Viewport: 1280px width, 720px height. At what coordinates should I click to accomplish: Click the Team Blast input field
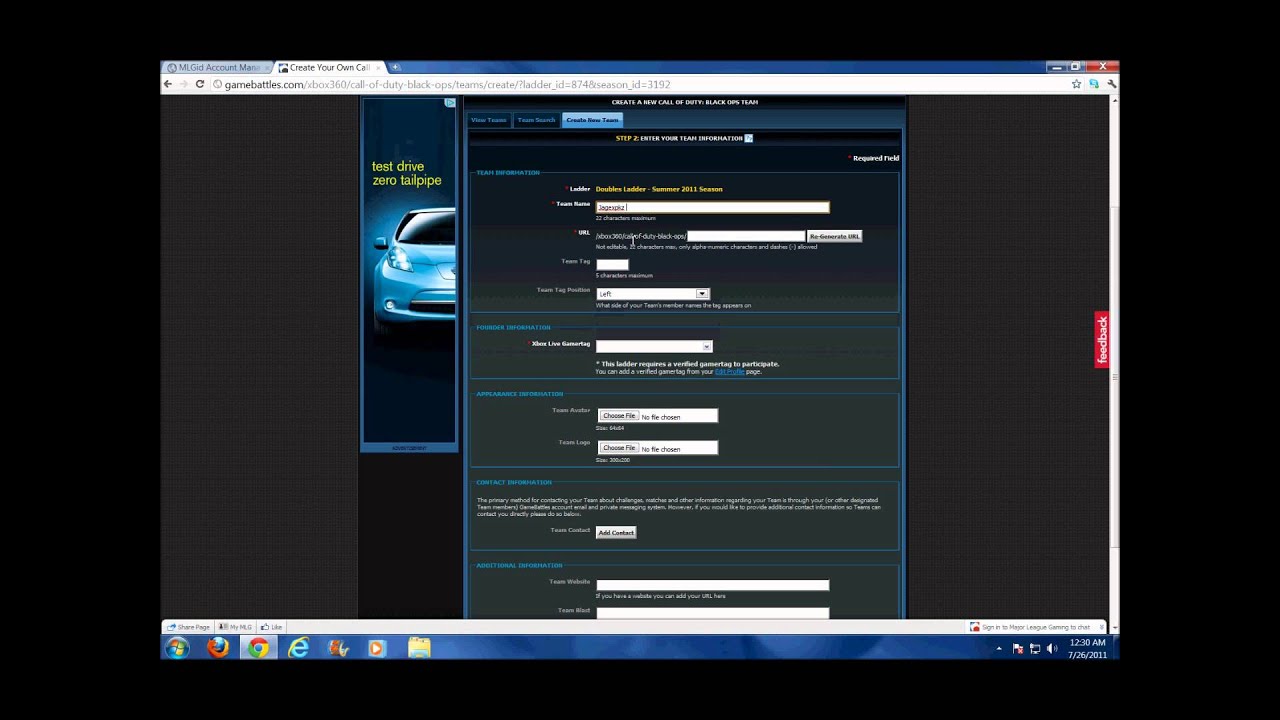tap(712, 613)
